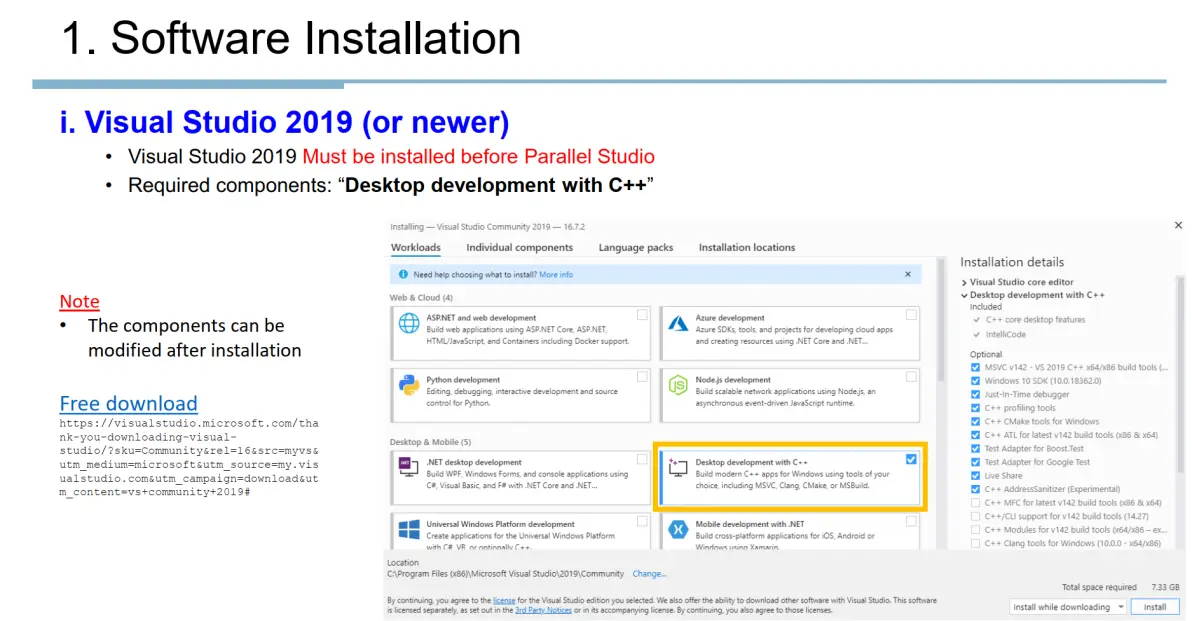Select the ASP.NET and web development workload icon
This screenshot has height=621, width=1192.
pyautogui.click(x=409, y=320)
